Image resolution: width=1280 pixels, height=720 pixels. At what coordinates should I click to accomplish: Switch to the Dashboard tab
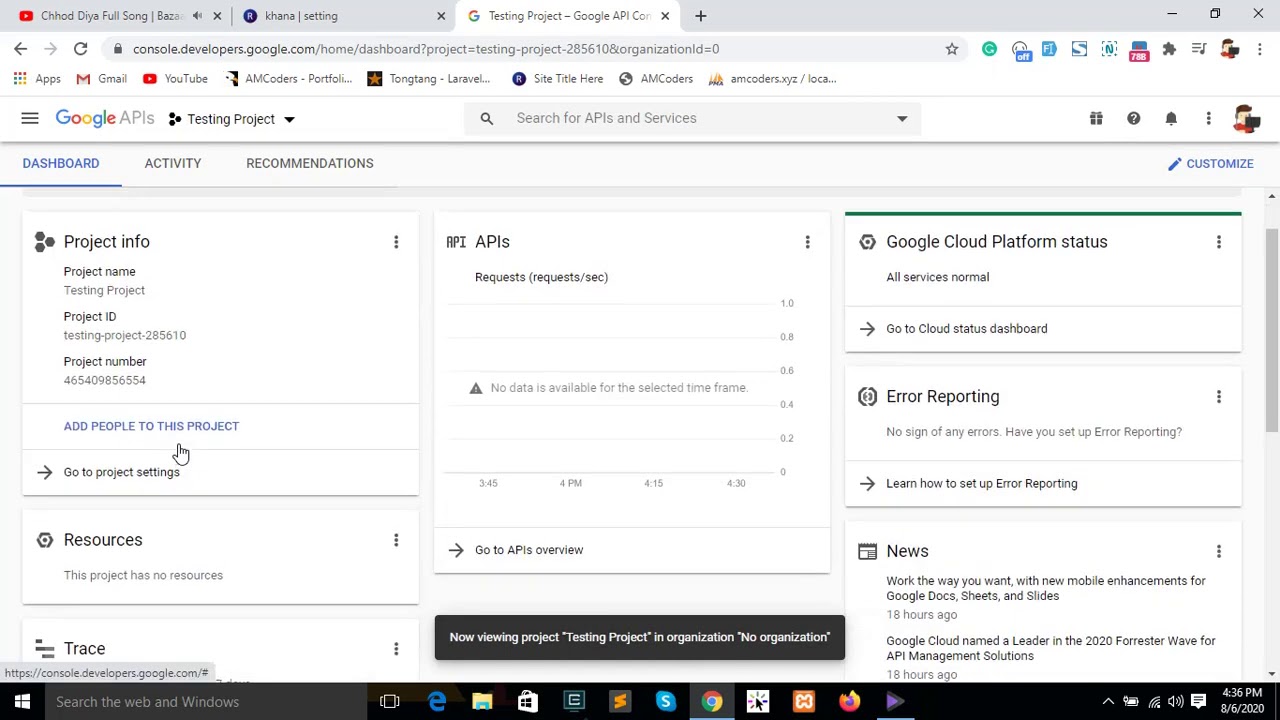point(61,163)
